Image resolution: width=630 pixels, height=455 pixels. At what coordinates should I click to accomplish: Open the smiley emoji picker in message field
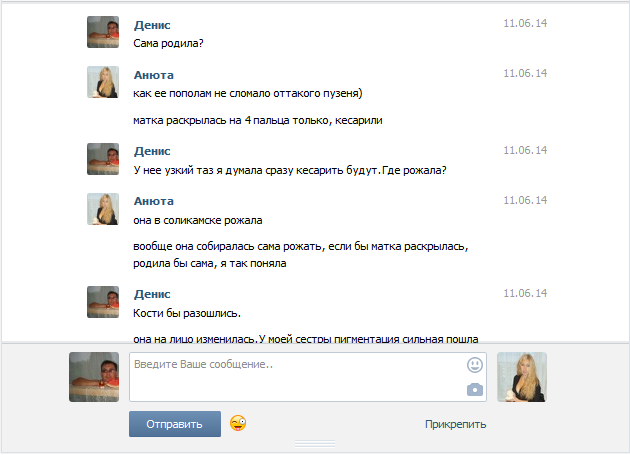(475, 365)
